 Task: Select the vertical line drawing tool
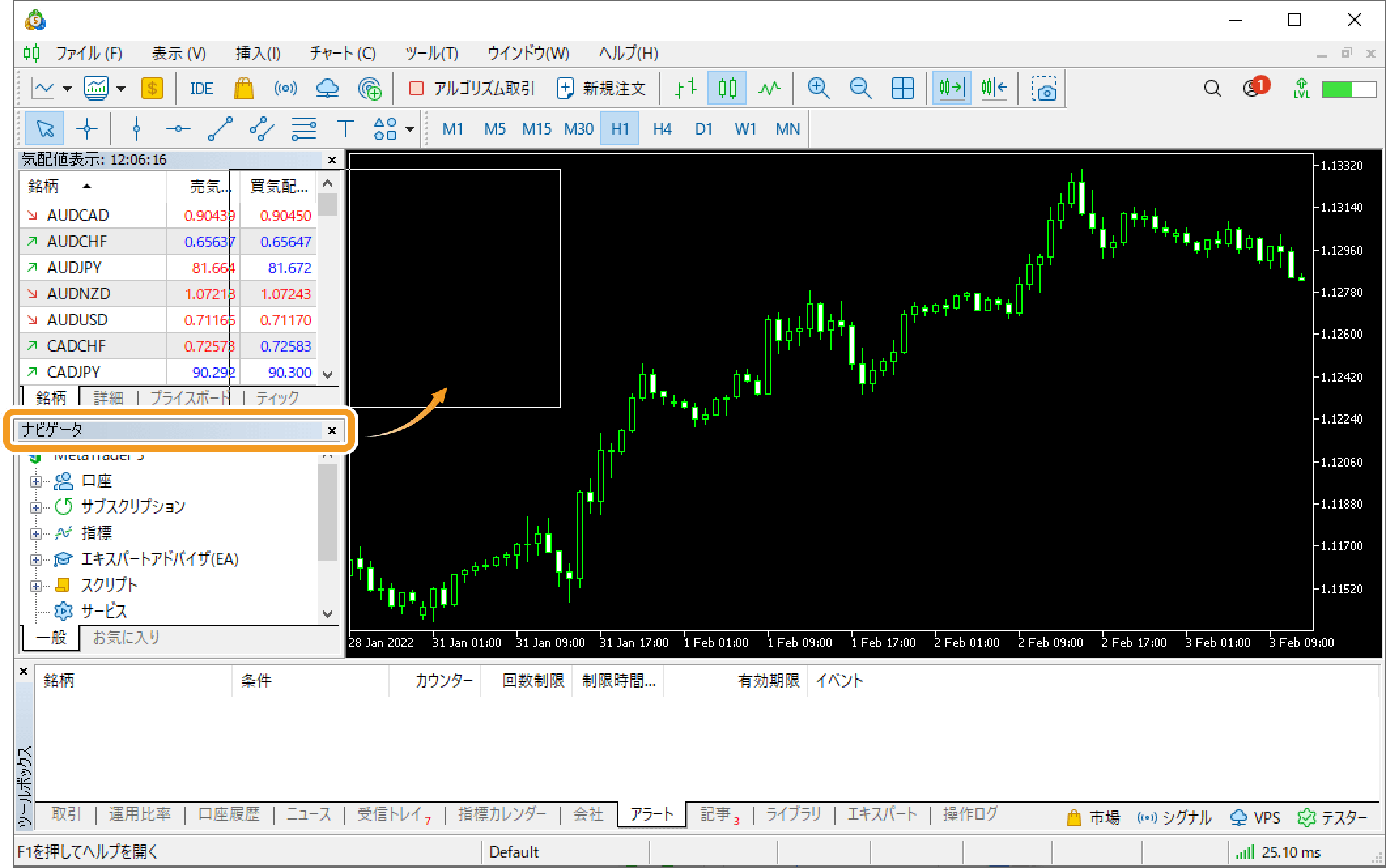(136, 129)
